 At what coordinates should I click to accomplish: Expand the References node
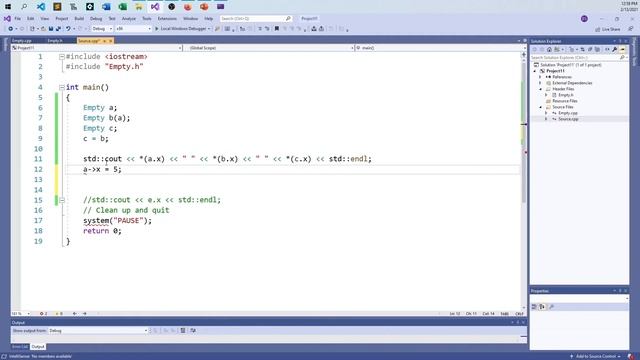pyautogui.click(x=541, y=77)
